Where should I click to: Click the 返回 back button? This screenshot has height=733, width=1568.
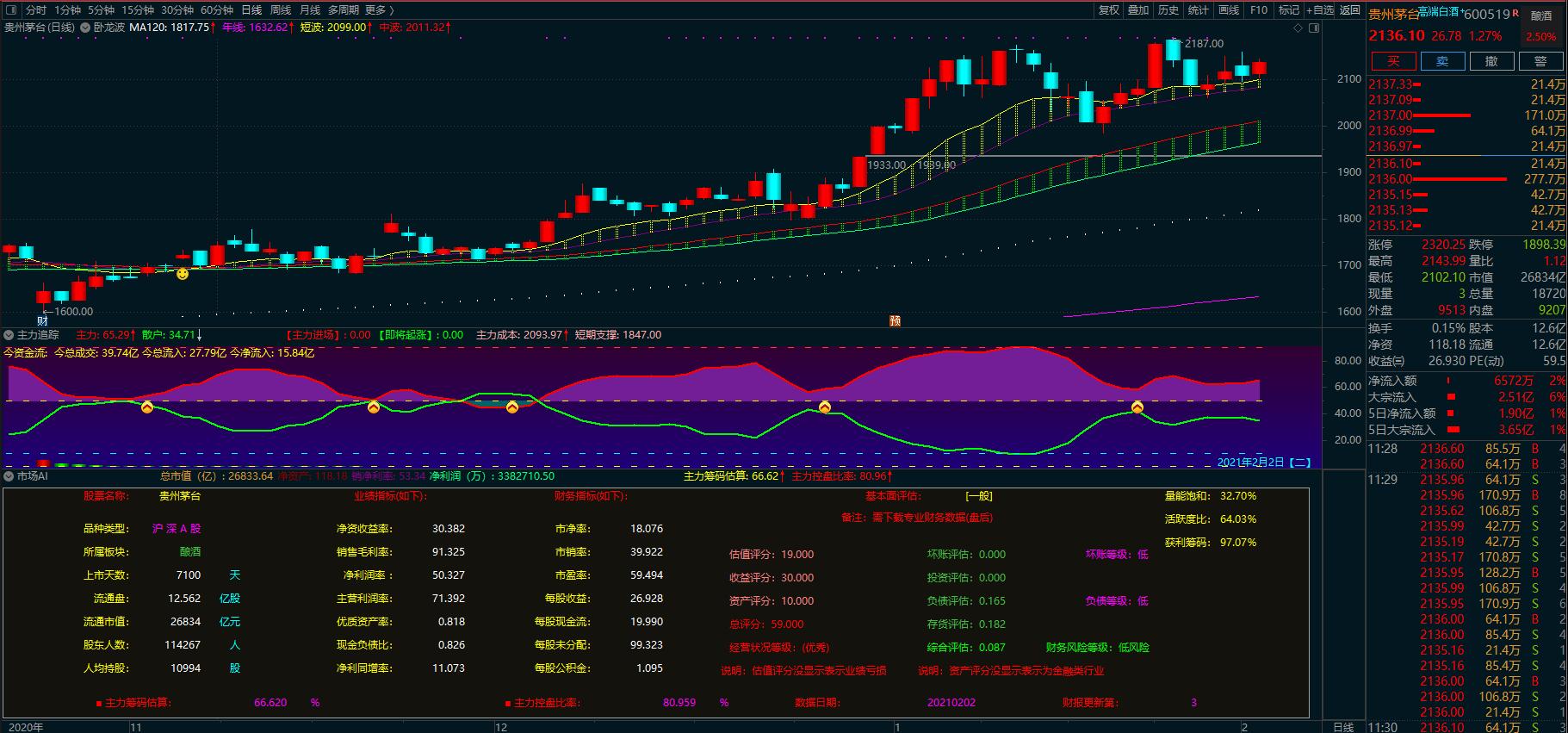[x=1350, y=10]
